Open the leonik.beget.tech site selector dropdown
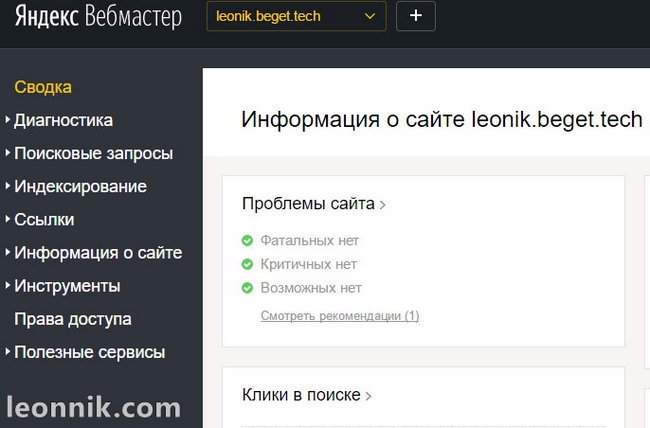The image size is (650, 428). pos(296,16)
